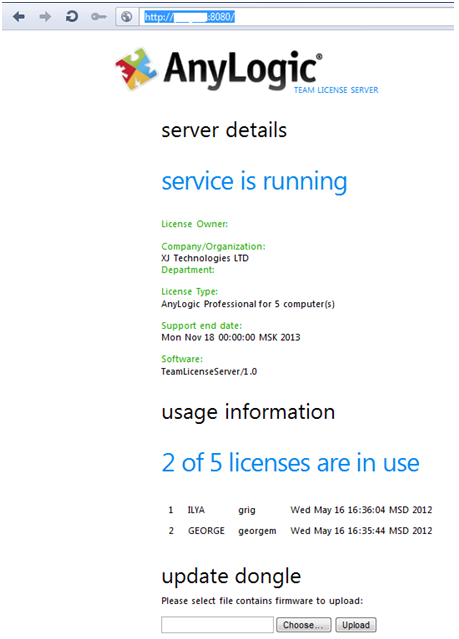Click the 'License Owner:' label
The image size is (459, 639).
pos(194,224)
